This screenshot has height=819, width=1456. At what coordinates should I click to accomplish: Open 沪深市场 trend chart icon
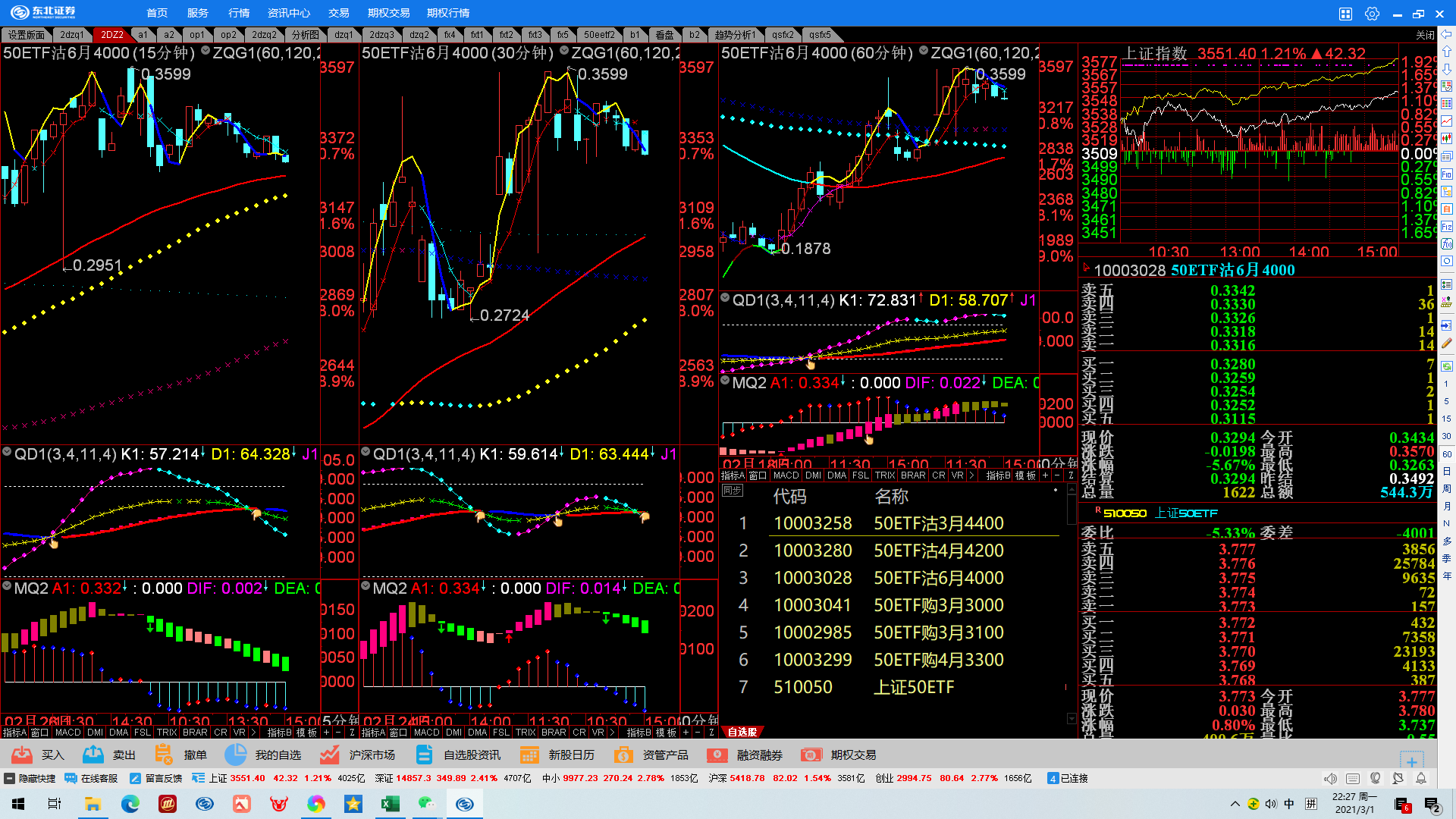pos(330,755)
